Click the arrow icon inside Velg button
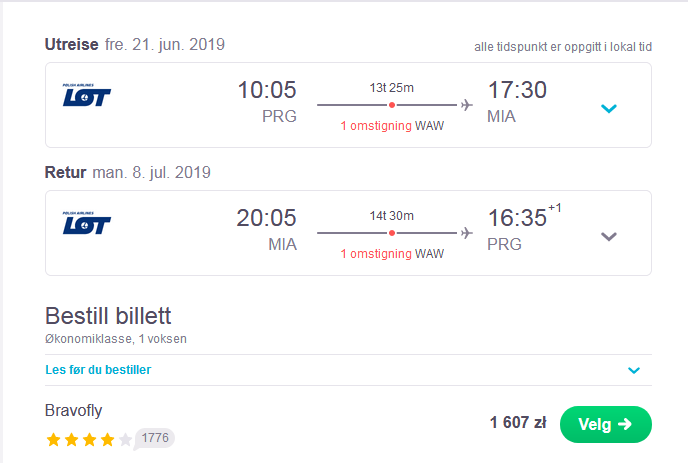The height and width of the screenshot is (463, 688). (625, 424)
